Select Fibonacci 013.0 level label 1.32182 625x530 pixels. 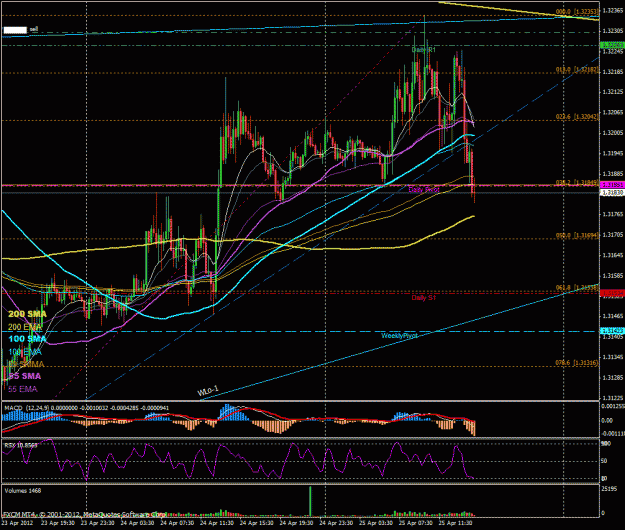point(577,70)
